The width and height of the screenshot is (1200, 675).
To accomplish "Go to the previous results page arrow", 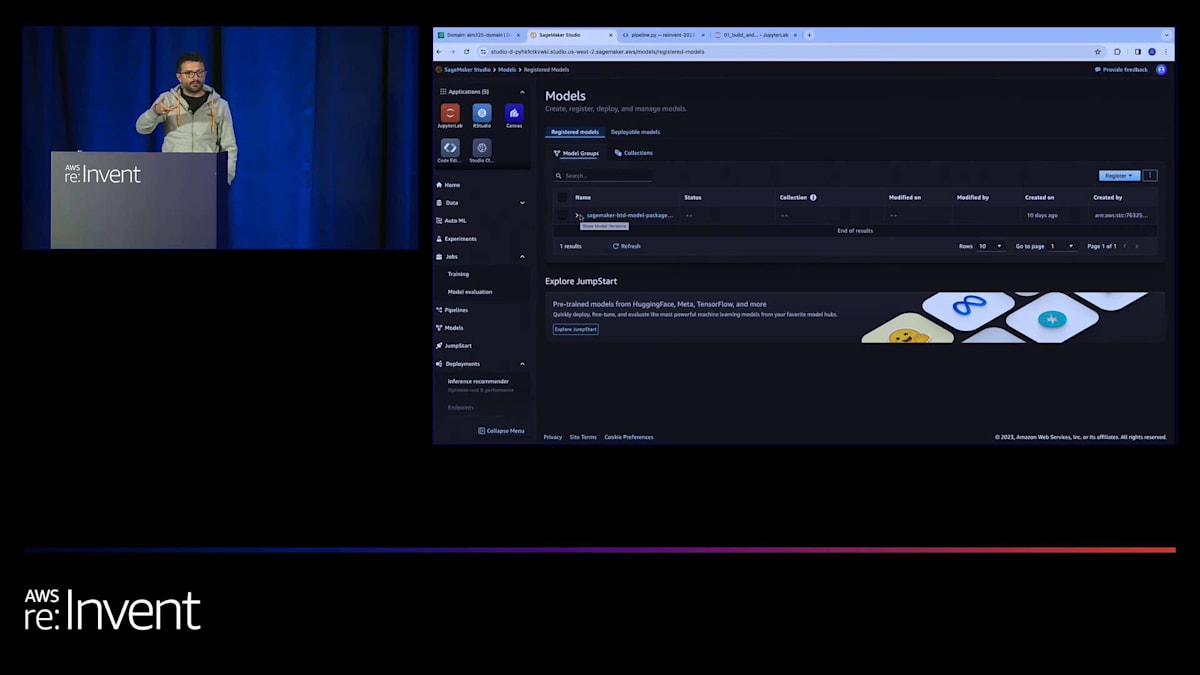I will pyautogui.click(x=1124, y=246).
